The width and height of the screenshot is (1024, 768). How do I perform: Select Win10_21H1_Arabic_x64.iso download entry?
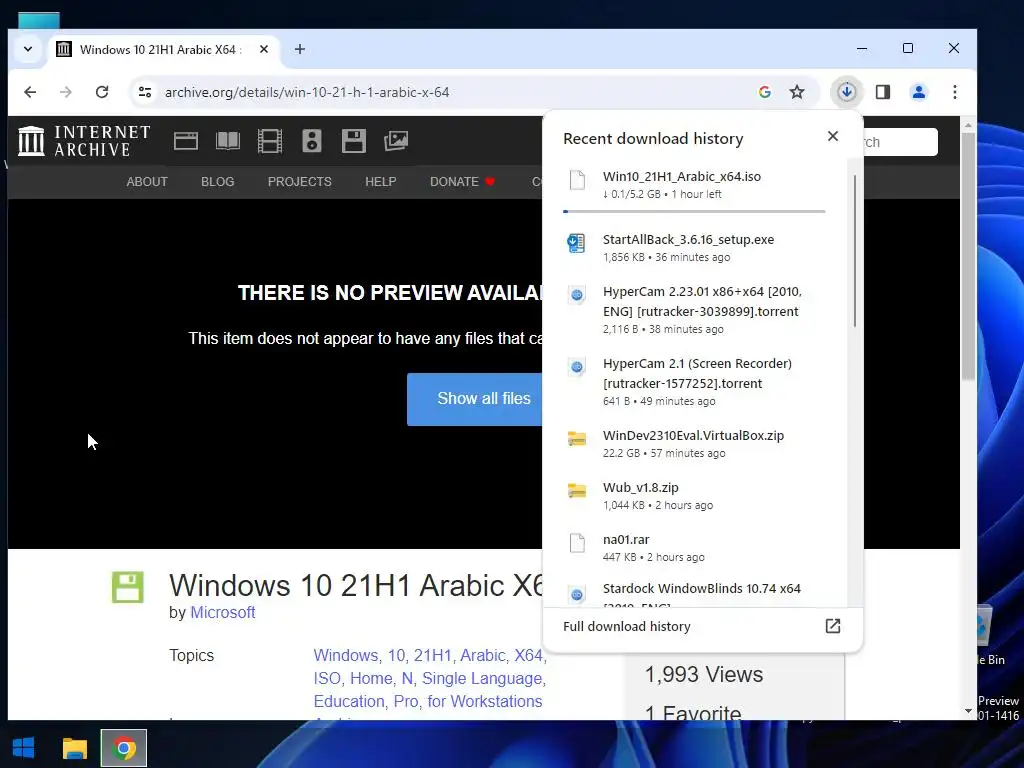pyautogui.click(x=694, y=185)
